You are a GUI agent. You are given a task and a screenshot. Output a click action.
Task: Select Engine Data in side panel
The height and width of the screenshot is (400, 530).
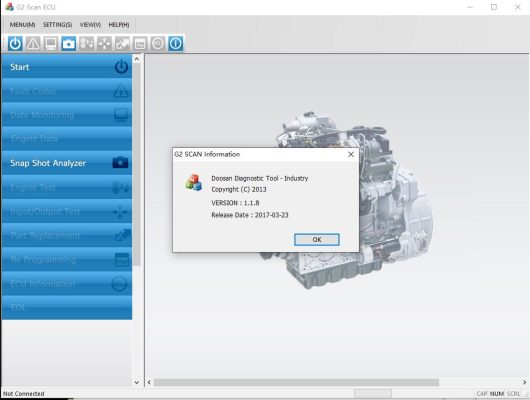(x=67, y=139)
